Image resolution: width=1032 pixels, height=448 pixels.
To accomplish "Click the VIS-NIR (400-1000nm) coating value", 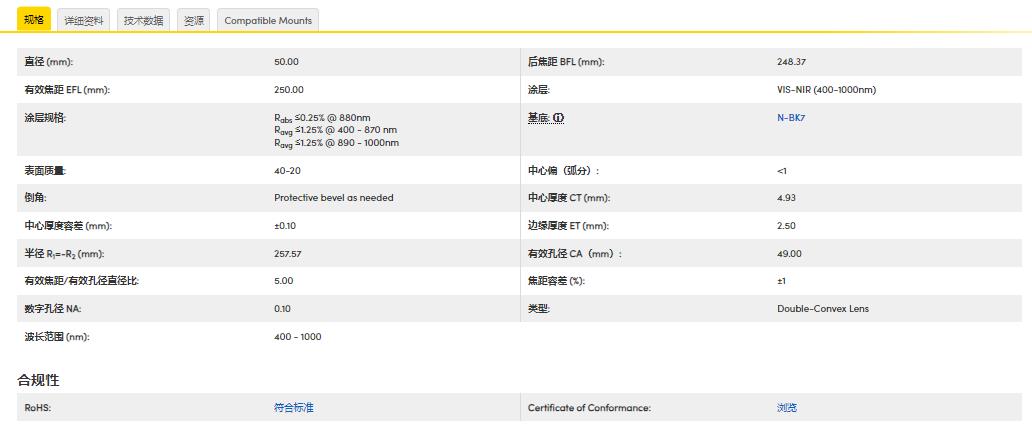I will (826, 90).
